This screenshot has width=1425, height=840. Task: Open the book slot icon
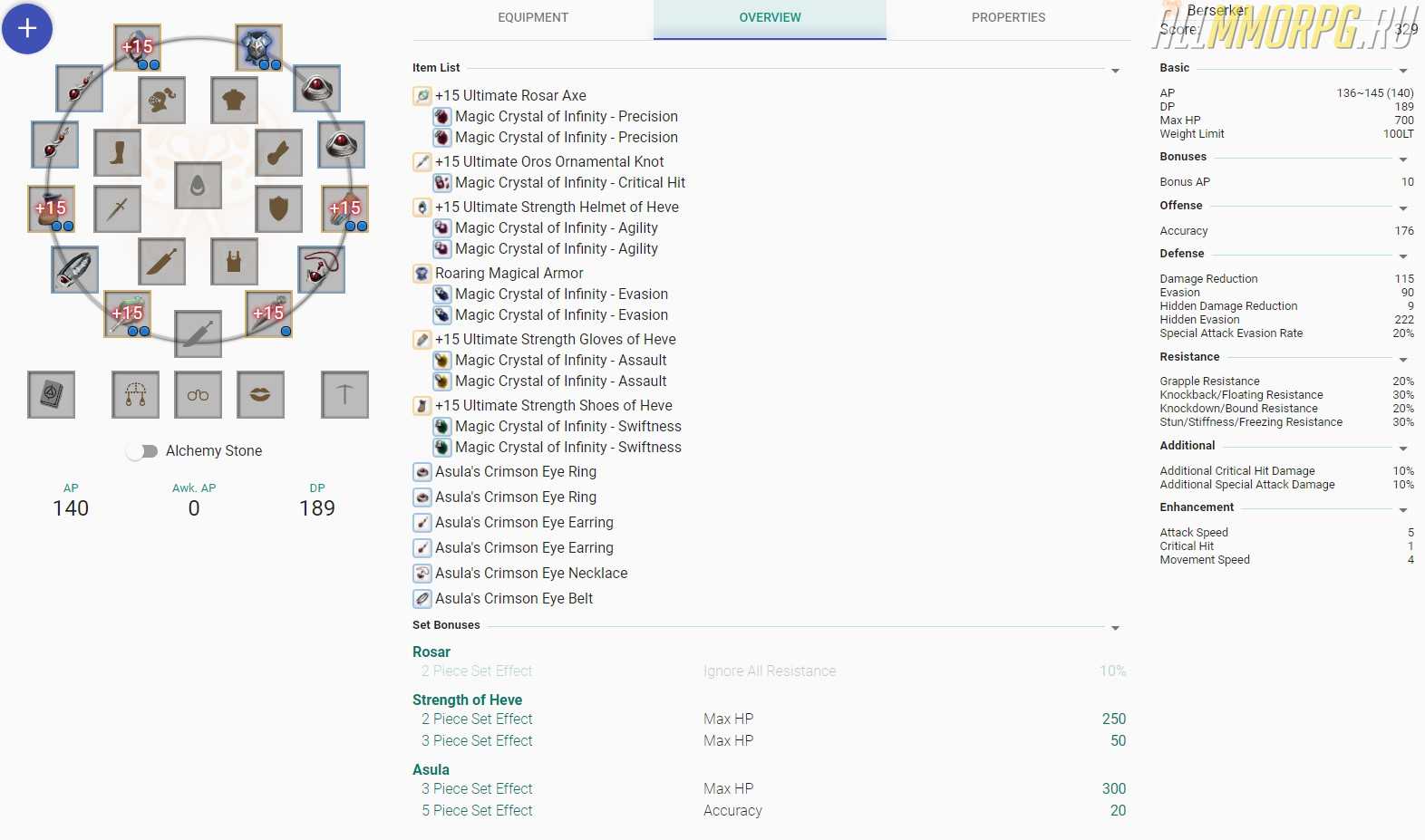point(51,395)
